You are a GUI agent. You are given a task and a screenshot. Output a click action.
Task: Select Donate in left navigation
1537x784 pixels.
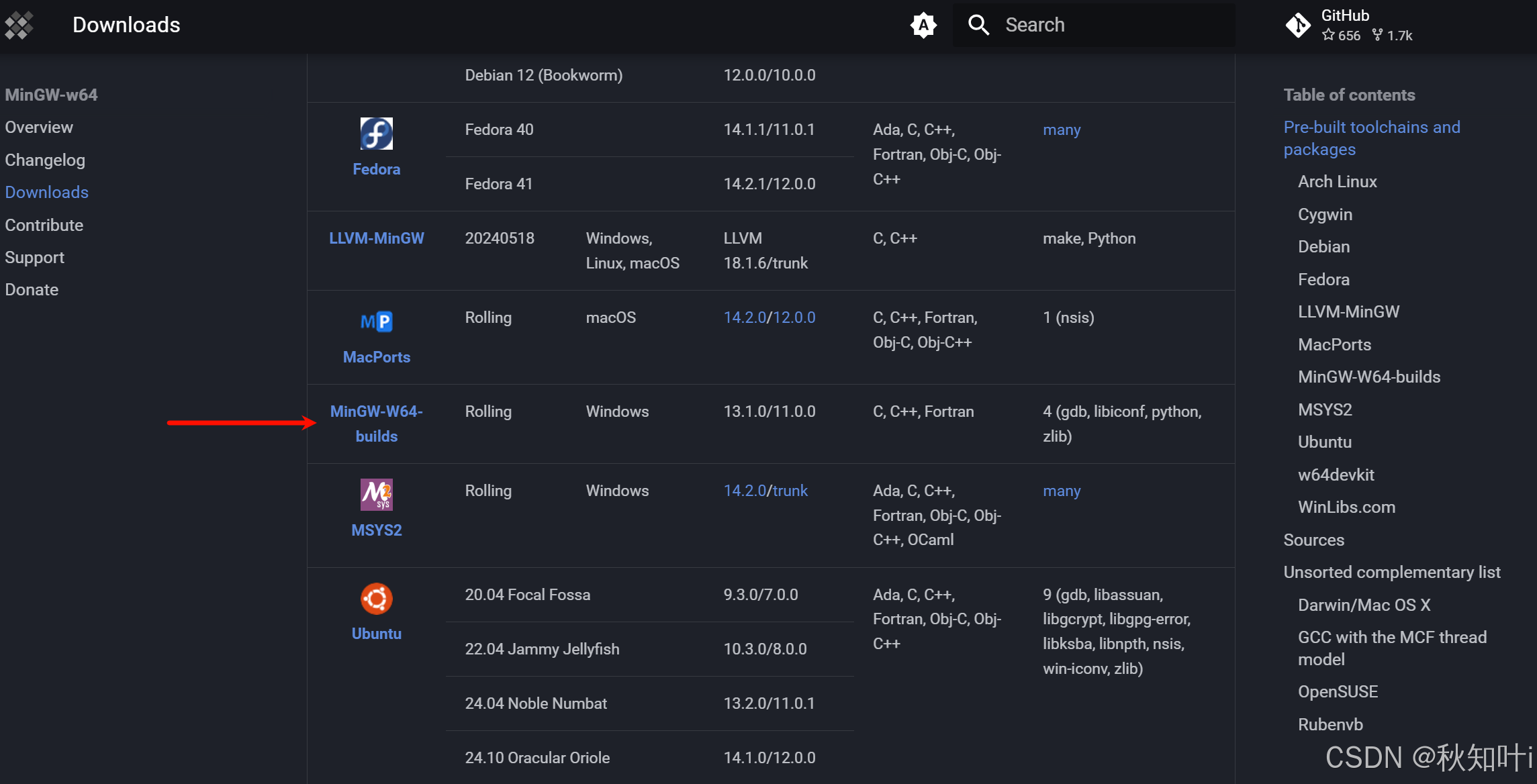pos(32,289)
